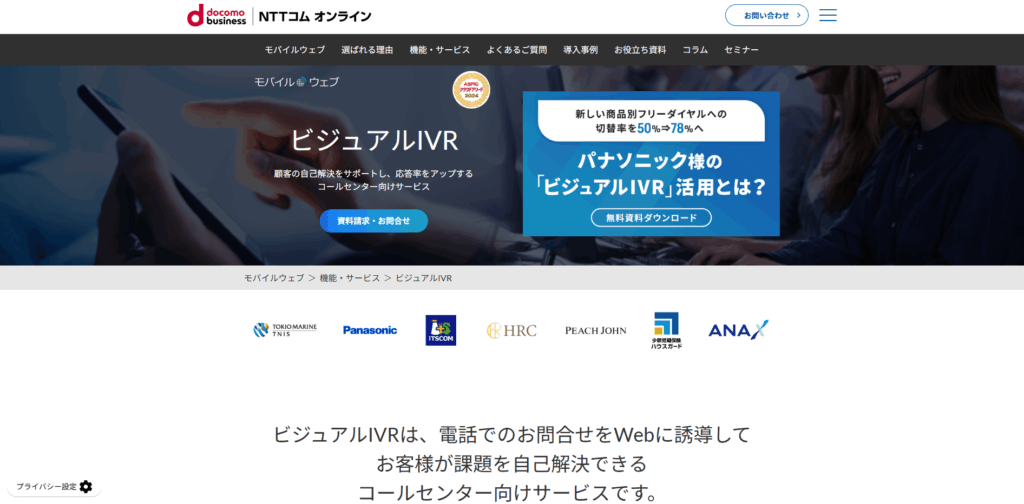Click the ITSCOM logo
Image resolution: width=1024 pixels, height=504 pixels.
click(441, 330)
